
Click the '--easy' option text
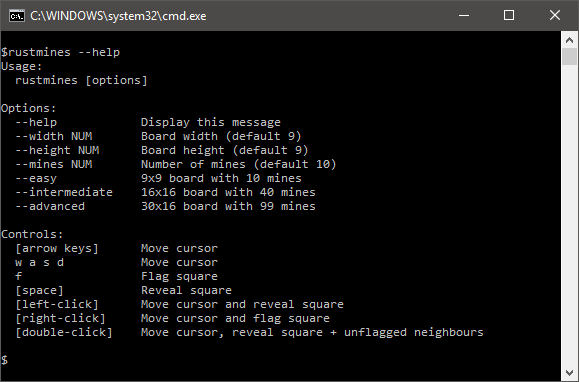(36, 178)
